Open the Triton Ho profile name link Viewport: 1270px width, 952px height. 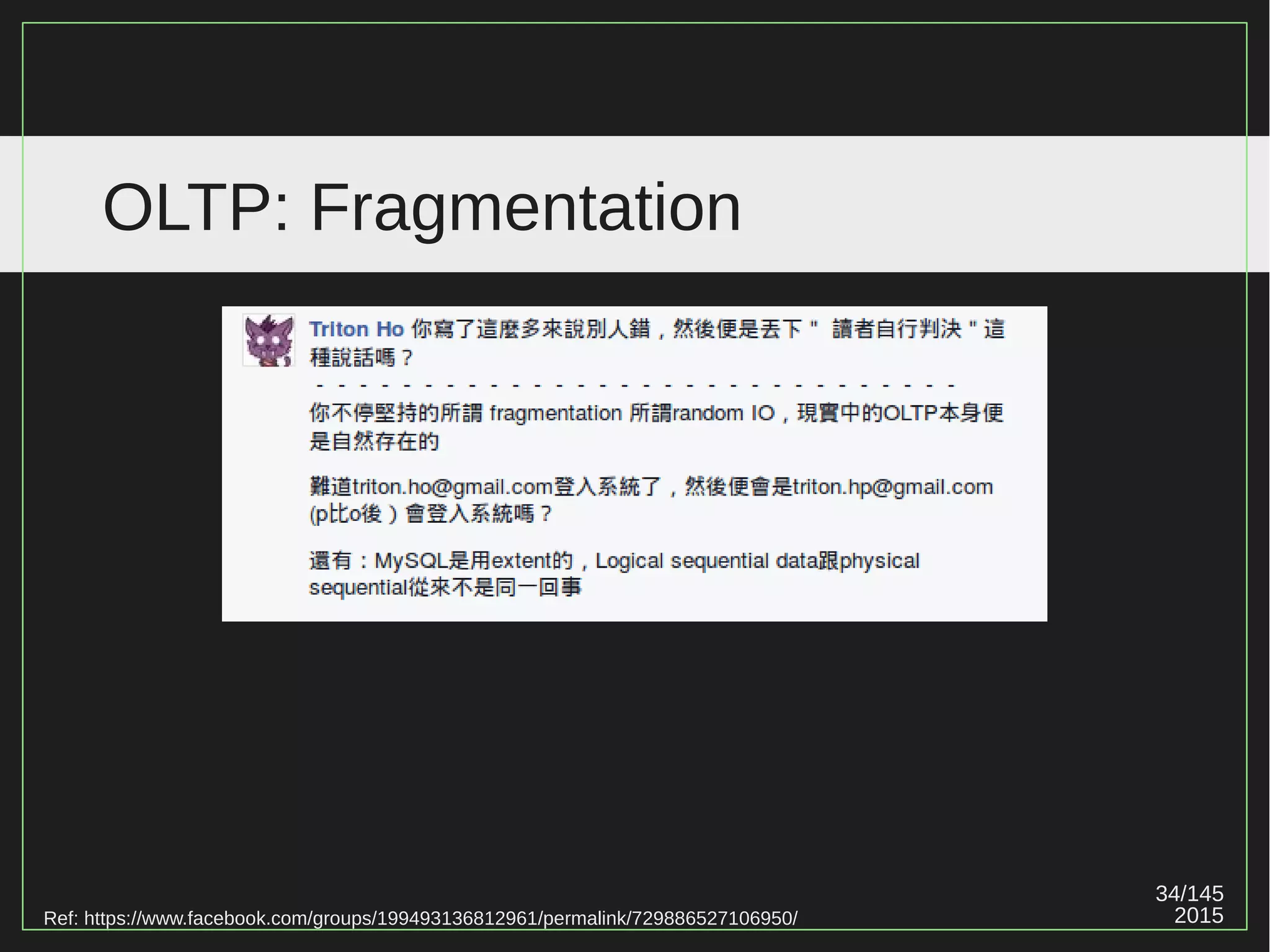357,329
